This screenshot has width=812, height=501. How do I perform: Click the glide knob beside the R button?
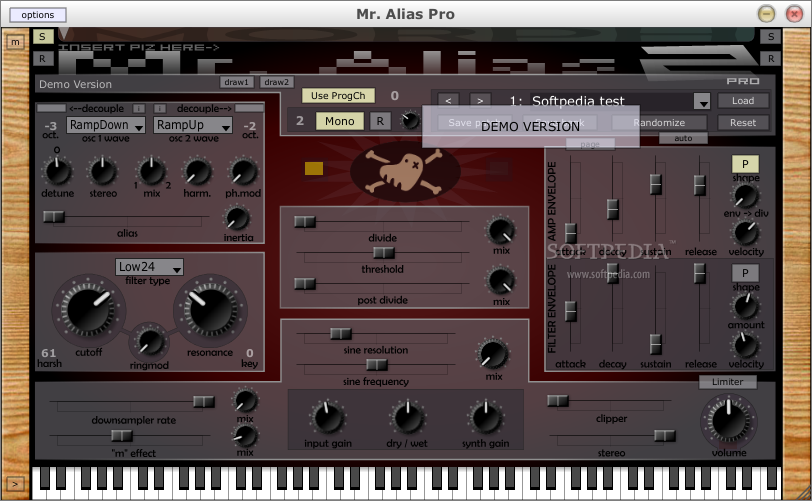411,121
